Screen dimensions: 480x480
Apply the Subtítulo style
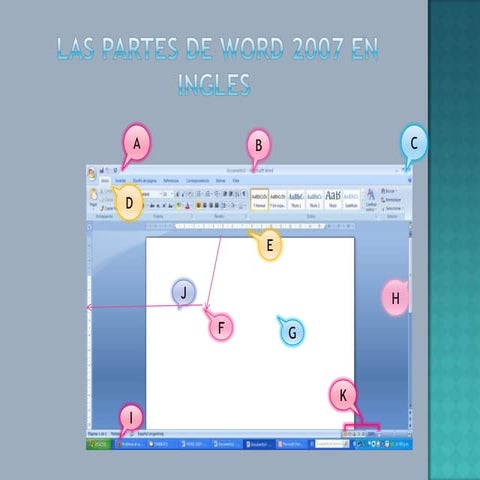click(x=351, y=200)
